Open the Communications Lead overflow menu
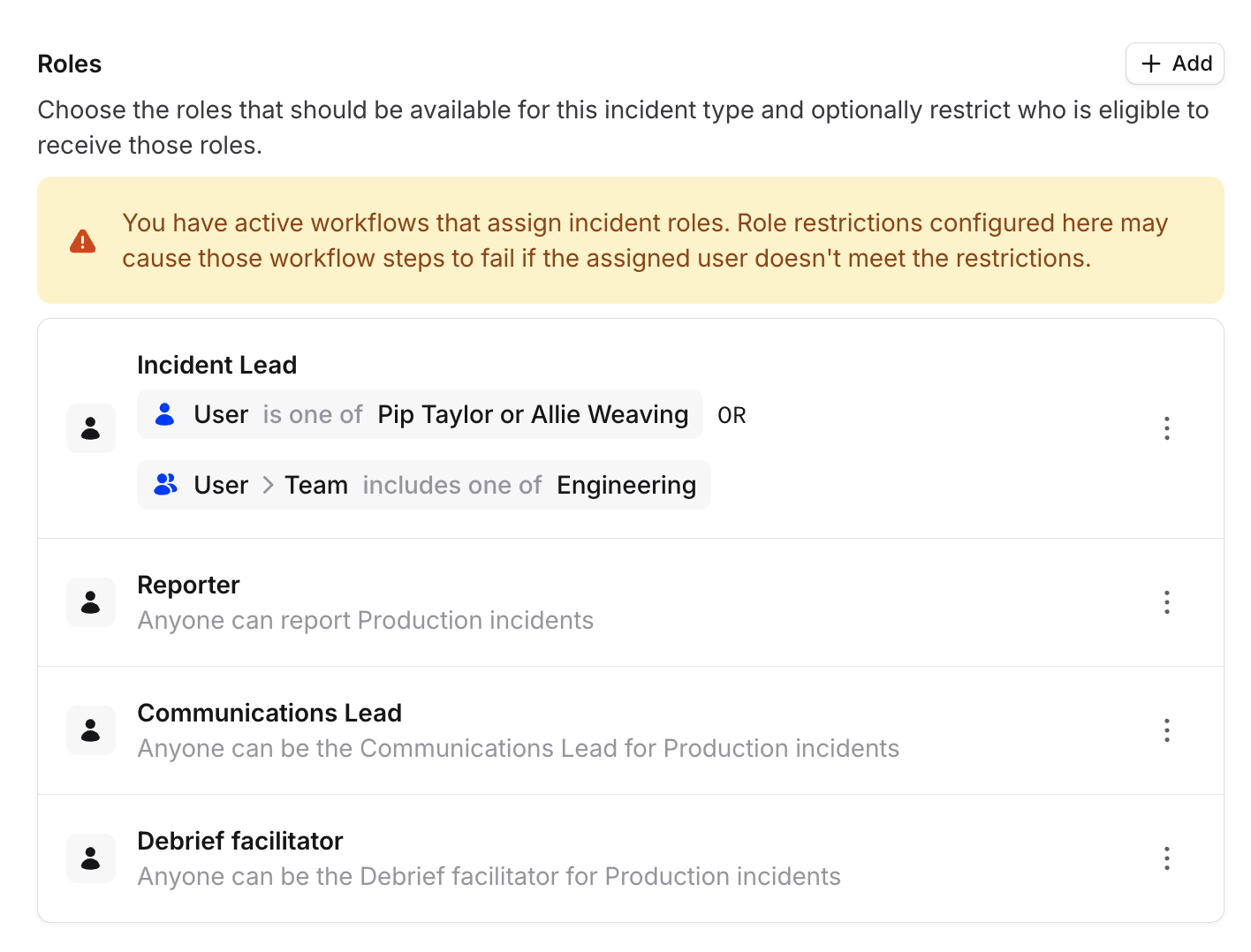 1166,729
